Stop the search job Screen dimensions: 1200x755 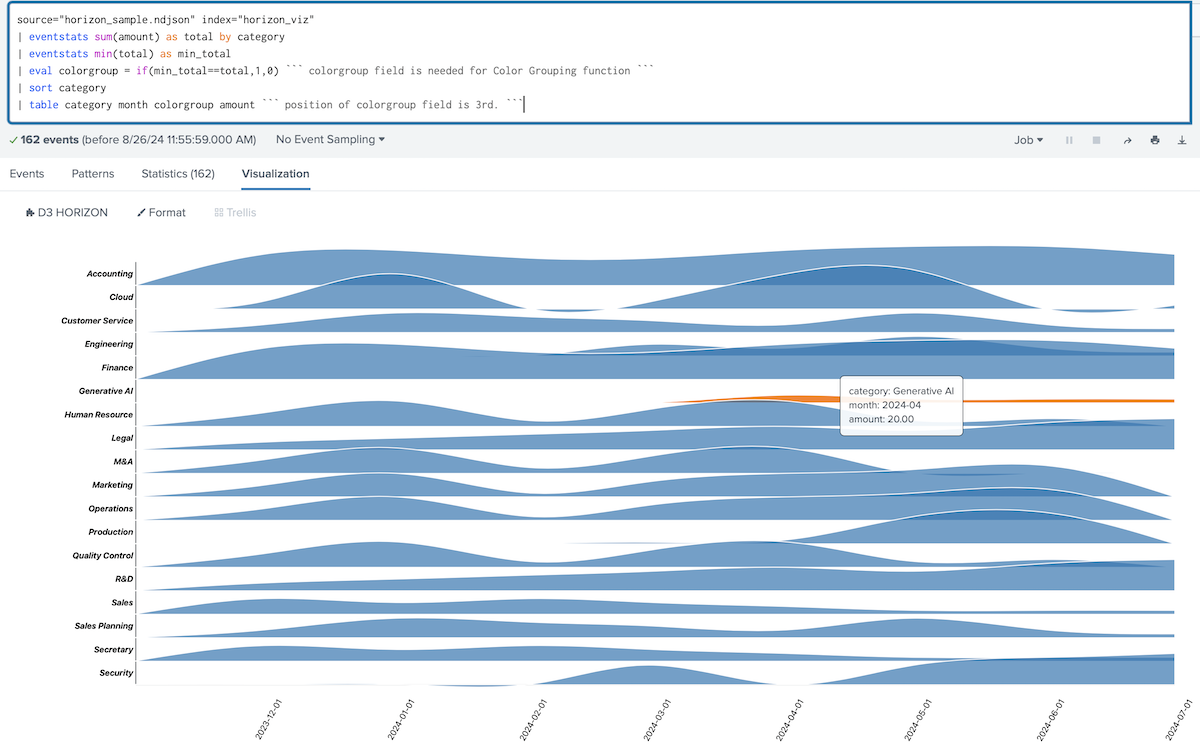(x=1096, y=140)
